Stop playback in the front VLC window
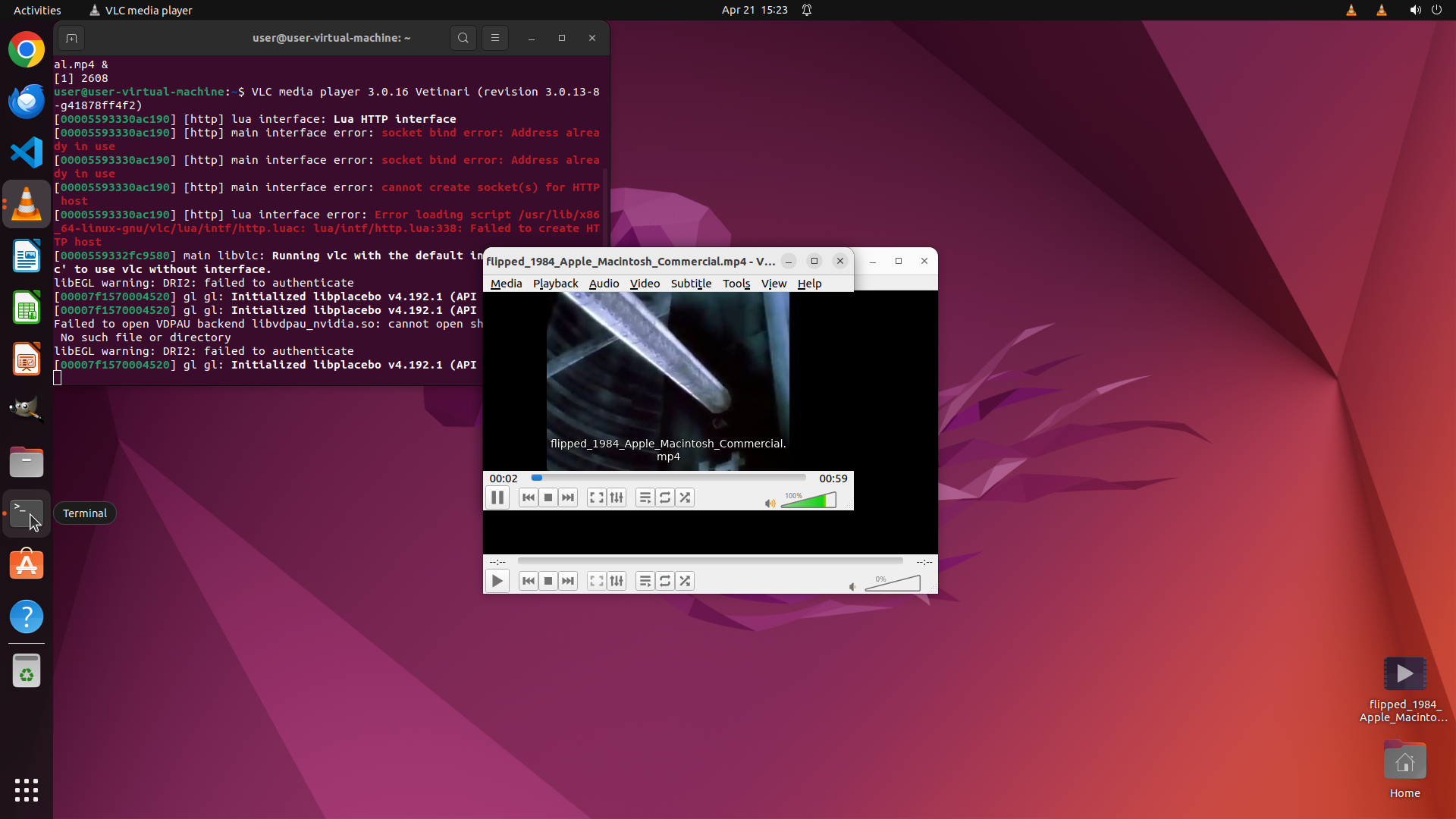The image size is (1456, 819). 548,497
